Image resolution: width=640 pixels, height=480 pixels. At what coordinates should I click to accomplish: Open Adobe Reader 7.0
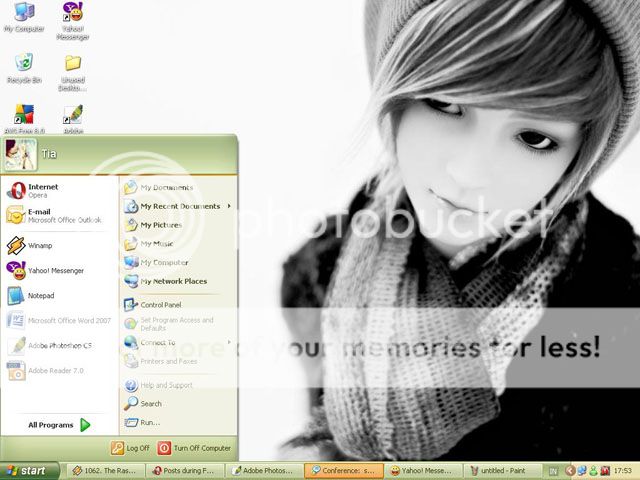(x=60, y=371)
